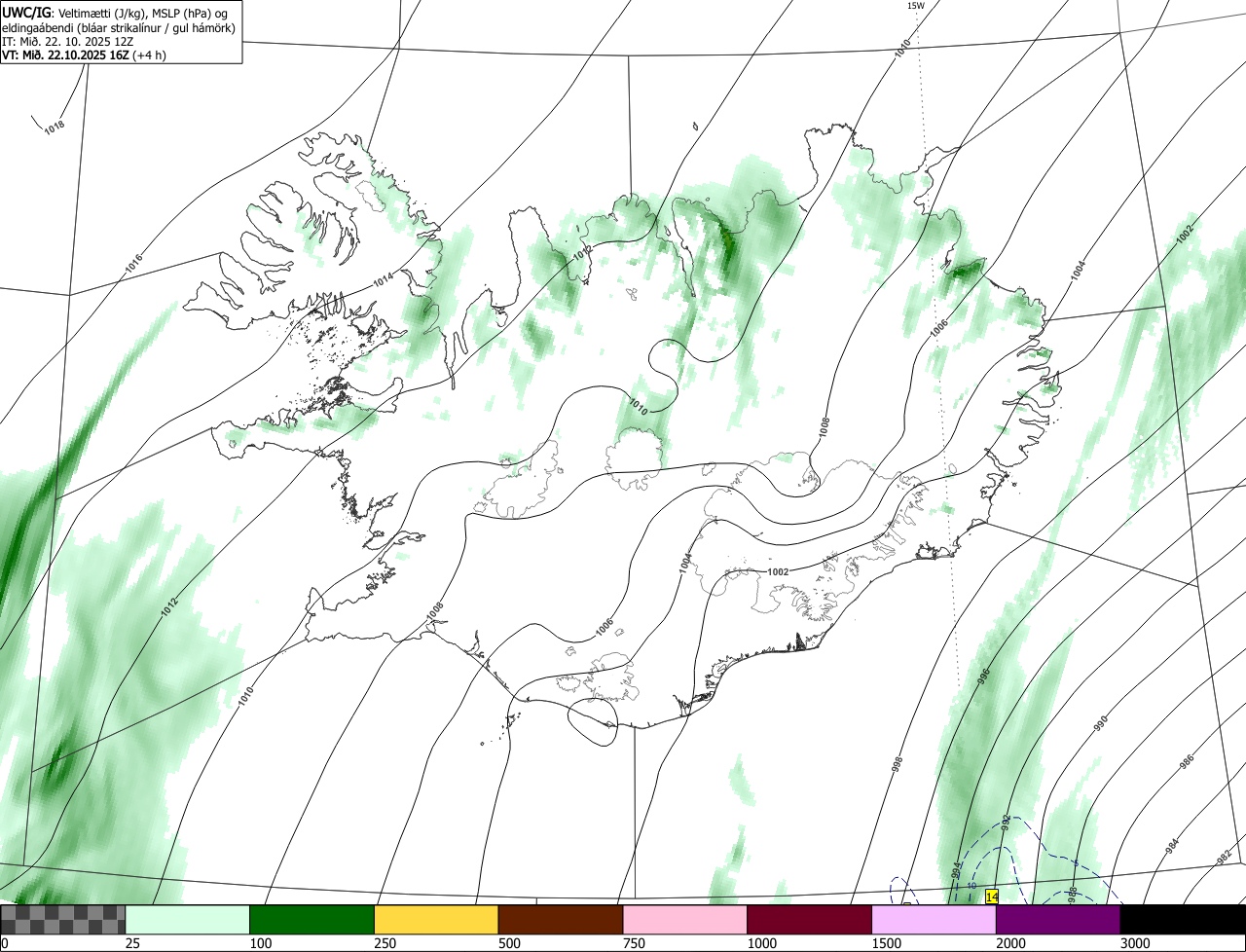Click the '1016' isobar label

pyautogui.click(x=133, y=263)
